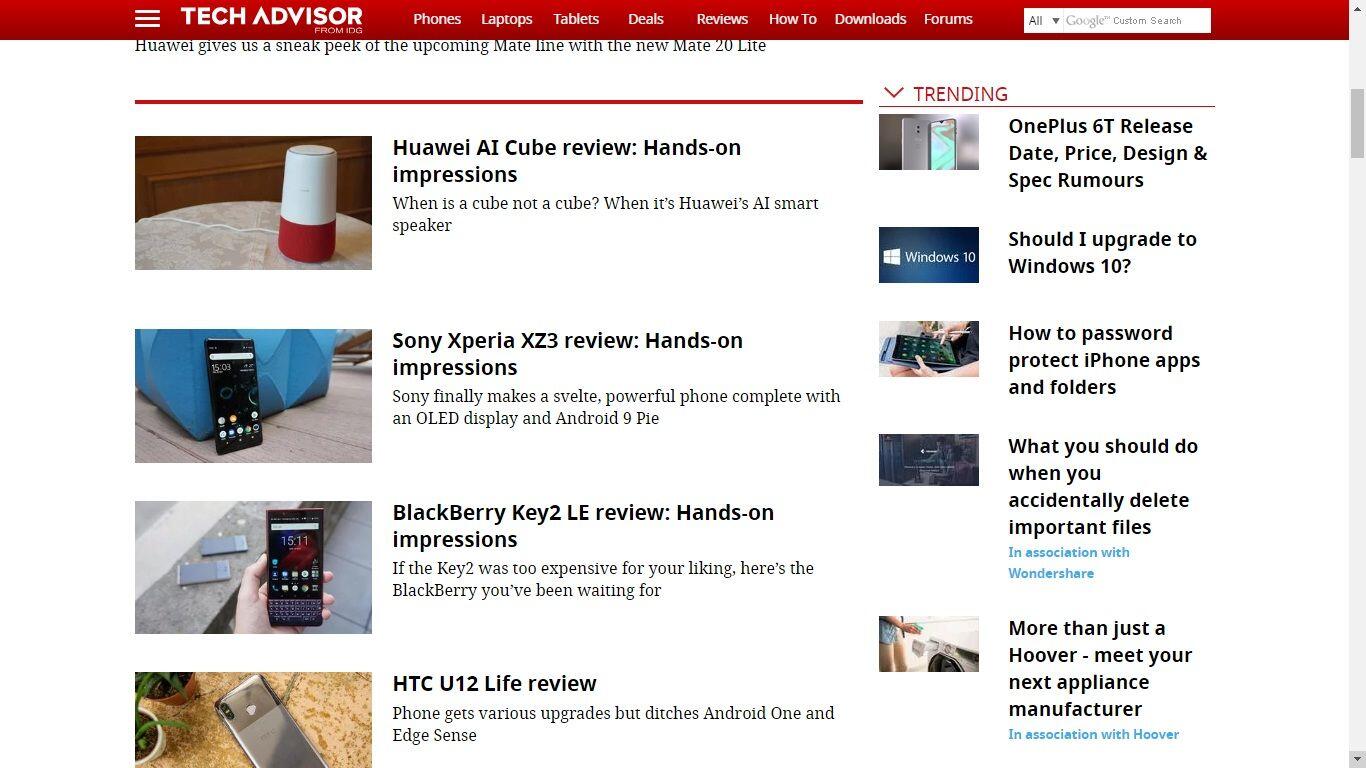The height and width of the screenshot is (768, 1366).
Task: Click the 'Huawei's AI smart speaker' description
Action: pyautogui.click(x=605, y=214)
